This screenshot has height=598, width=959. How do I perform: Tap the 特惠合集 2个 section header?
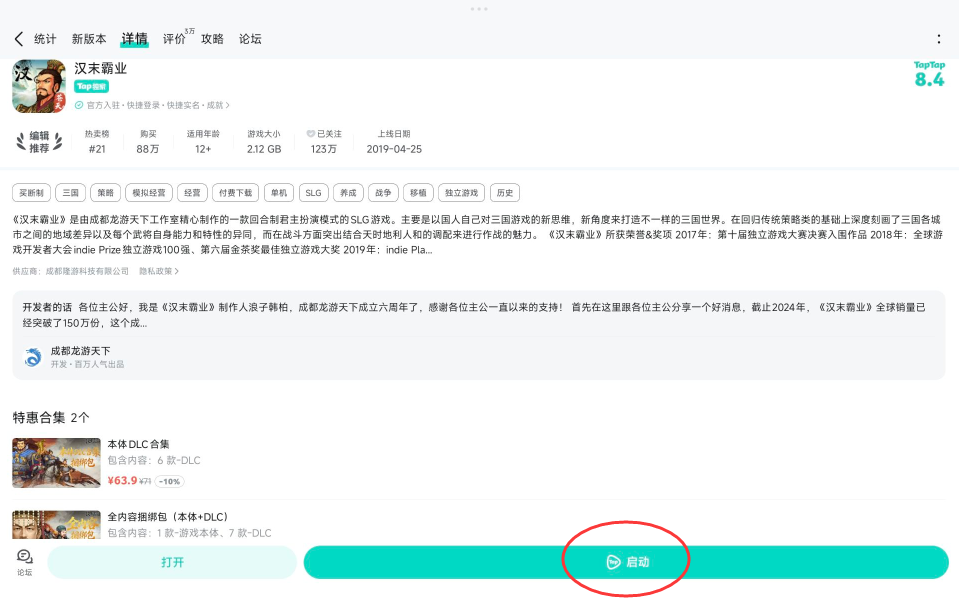click(51, 418)
